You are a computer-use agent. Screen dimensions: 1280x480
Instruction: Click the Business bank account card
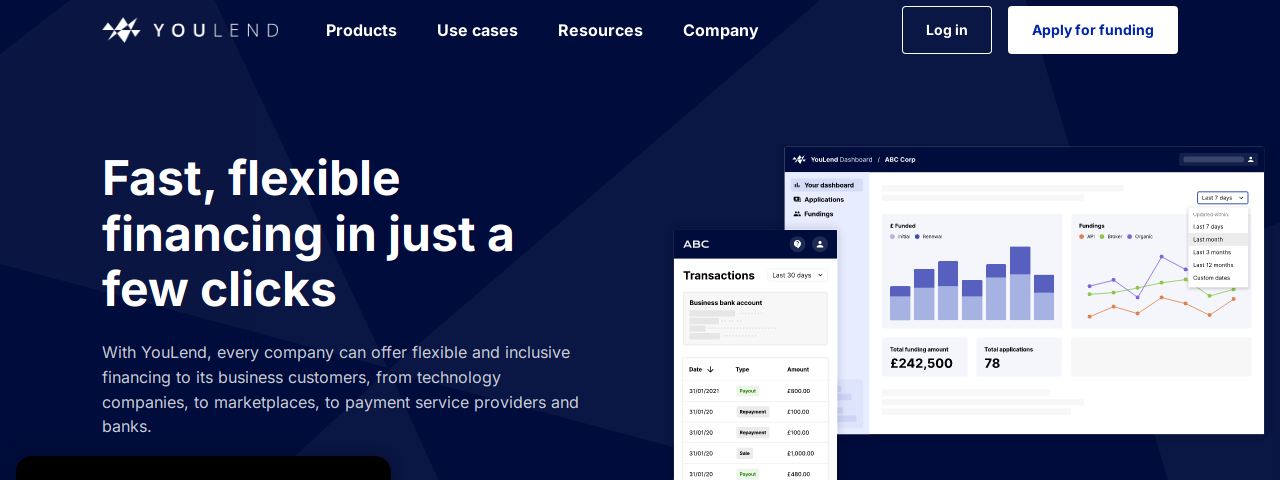click(755, 318)
